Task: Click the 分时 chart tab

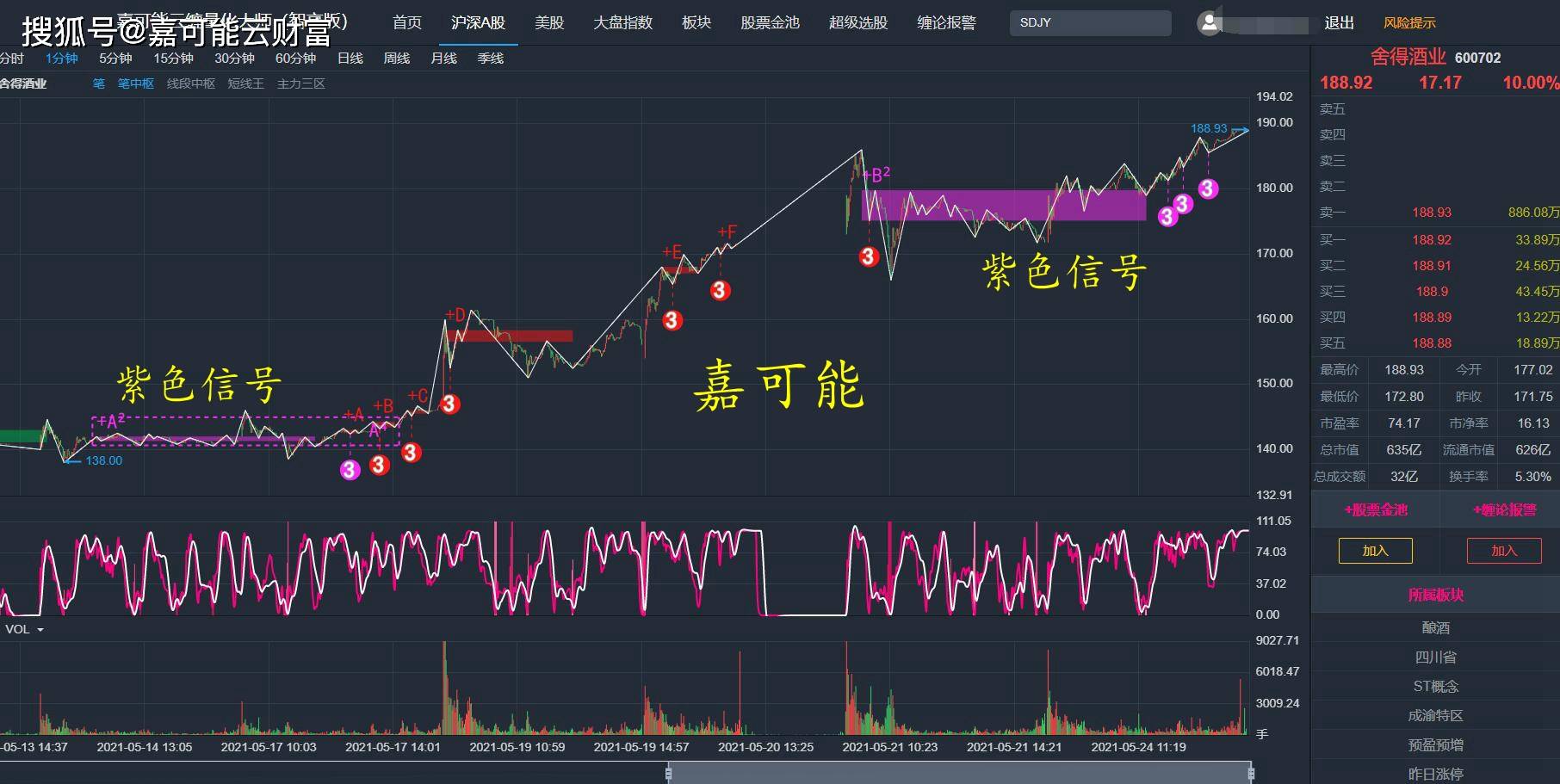Action: 12,59
